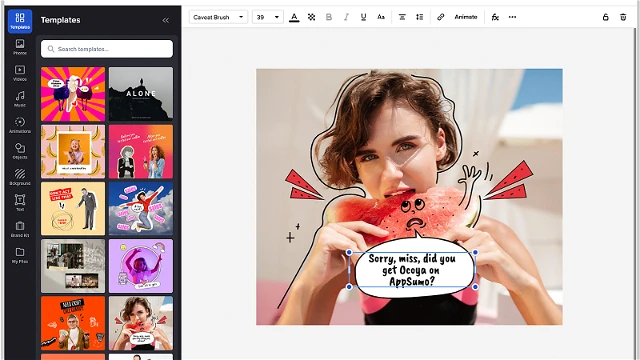Select the orange man with money template
Screen dimensions: 640x360
(x=73, y=323)
